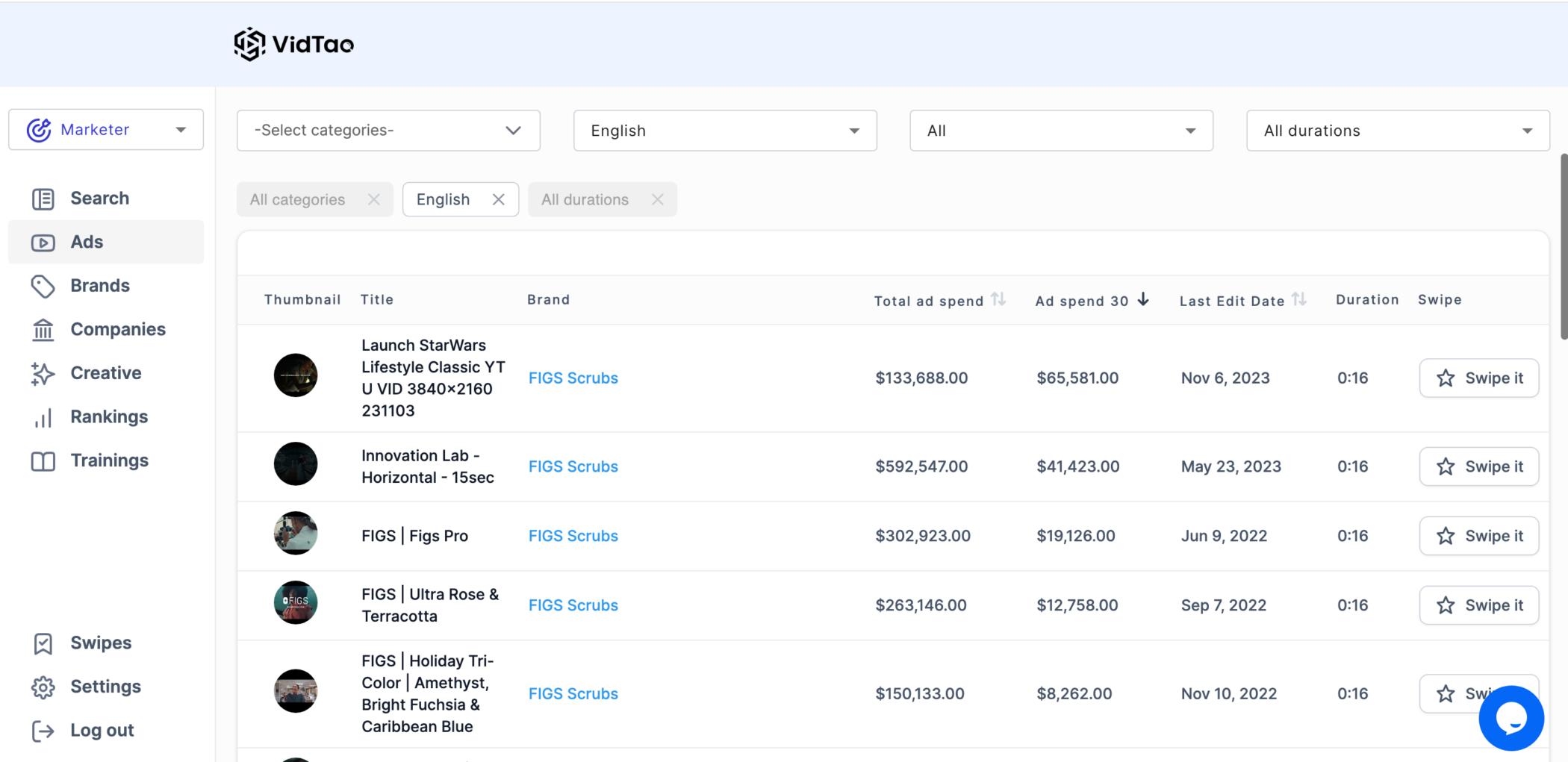Open Holiday Tri-Color ad thumbnail

[x=296, y=691]
